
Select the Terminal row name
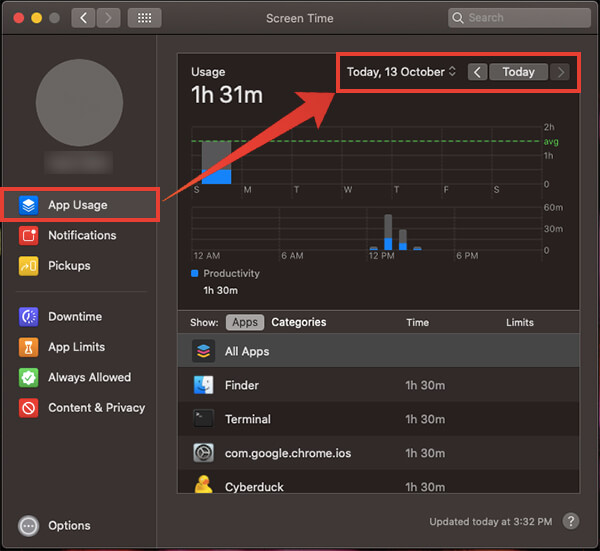(248, 419)
